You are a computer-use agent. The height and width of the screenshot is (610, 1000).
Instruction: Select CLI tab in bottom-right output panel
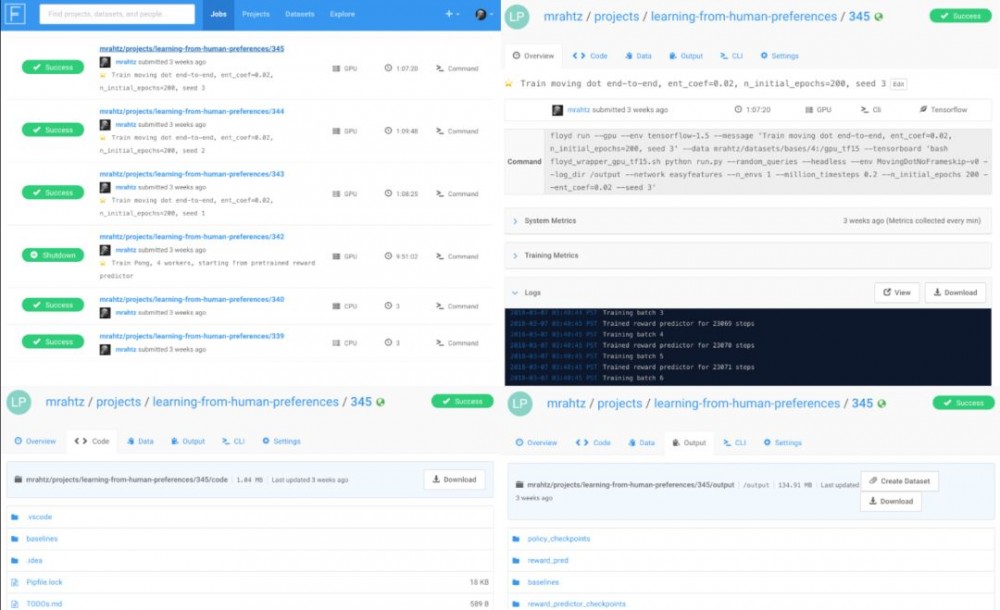(735, 443)
